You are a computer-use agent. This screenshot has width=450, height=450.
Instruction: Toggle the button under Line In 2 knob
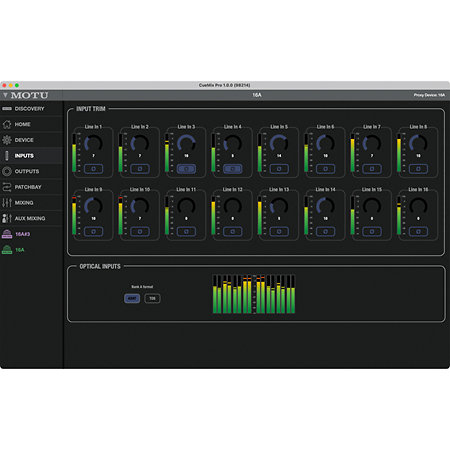pos(140,169)
